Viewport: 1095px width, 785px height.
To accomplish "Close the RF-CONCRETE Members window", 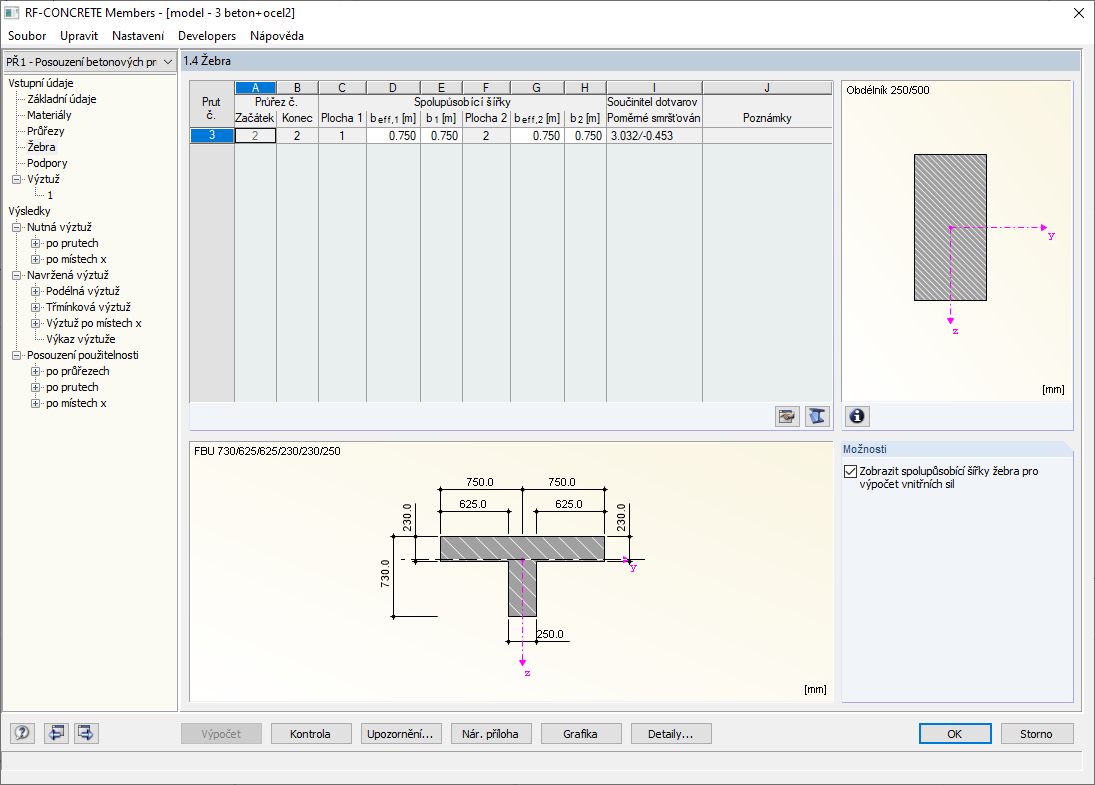I will coord(1078,13).
